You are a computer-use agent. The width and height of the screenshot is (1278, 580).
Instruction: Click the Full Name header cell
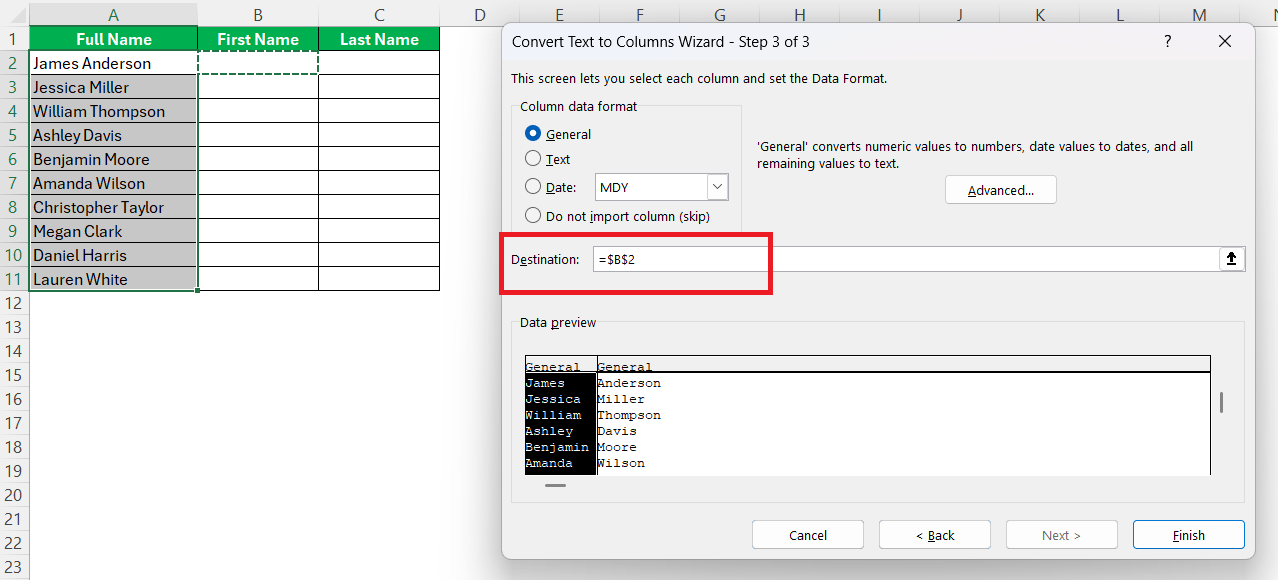pyautogui.click(x=114, y=39)
